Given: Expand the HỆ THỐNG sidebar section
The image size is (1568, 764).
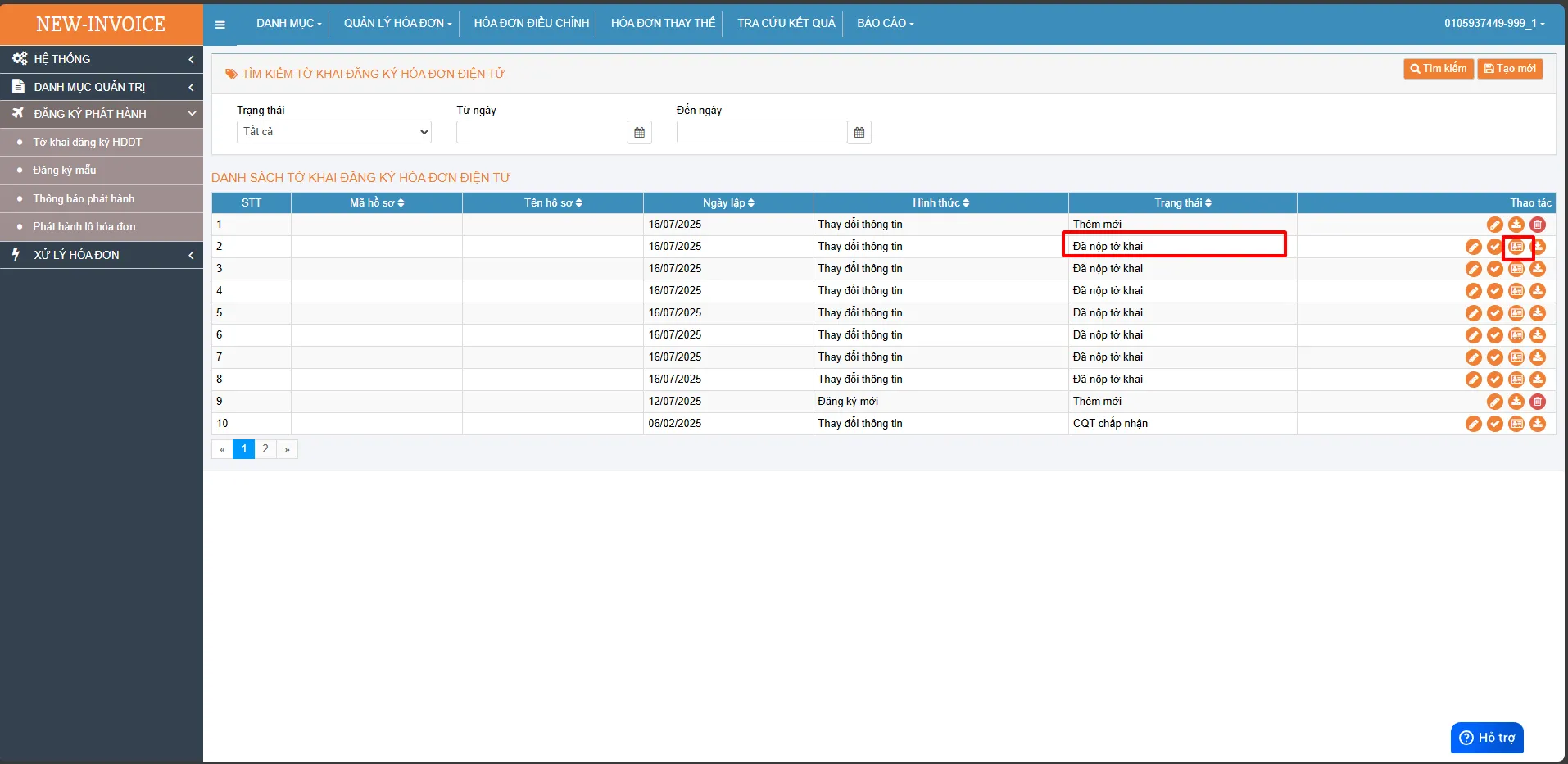Looking at the screenshot, I should click(102, 59).
